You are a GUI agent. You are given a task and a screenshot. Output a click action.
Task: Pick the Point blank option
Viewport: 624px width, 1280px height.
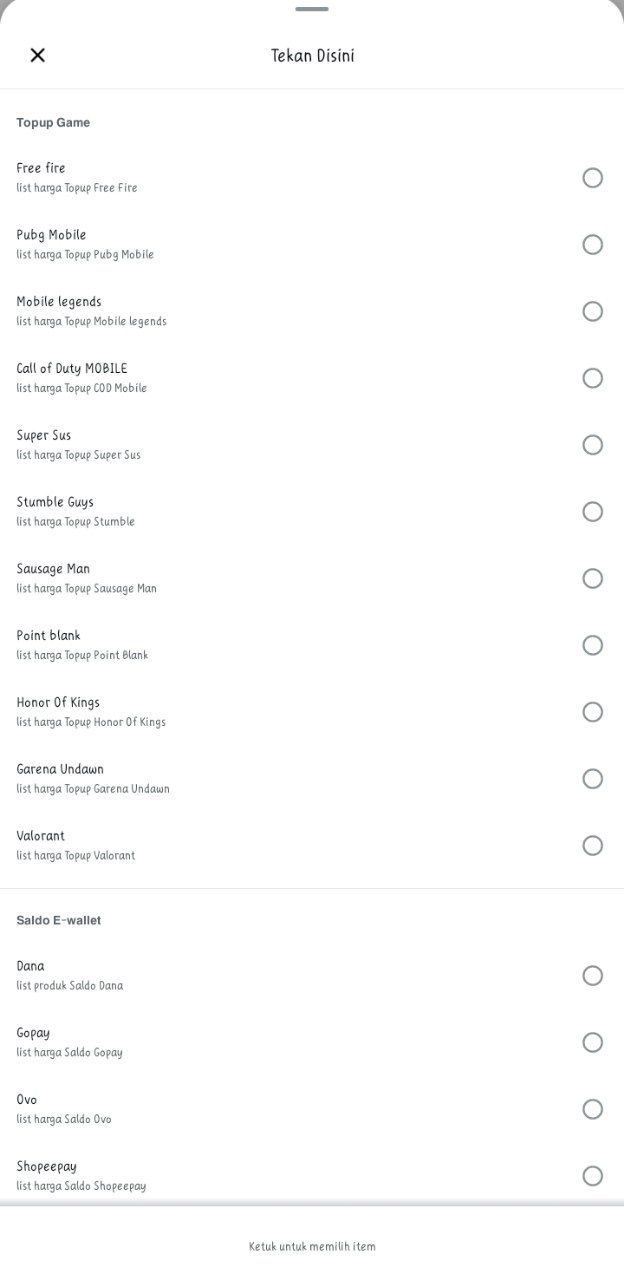point(592,645)
